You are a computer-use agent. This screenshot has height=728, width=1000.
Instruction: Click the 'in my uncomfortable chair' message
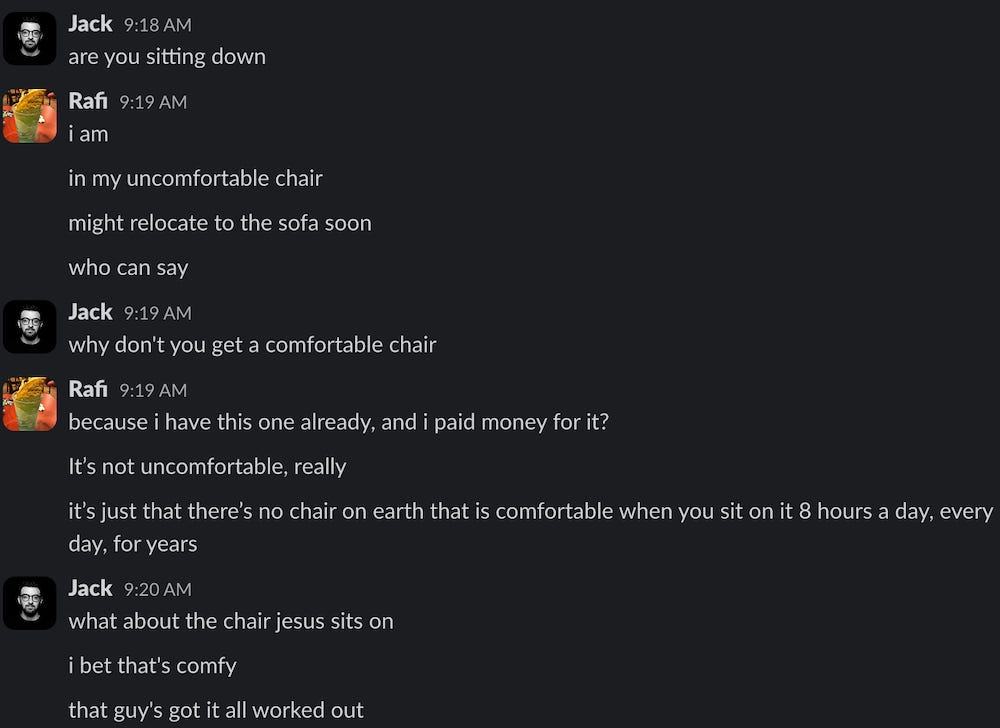coord(196,178)
